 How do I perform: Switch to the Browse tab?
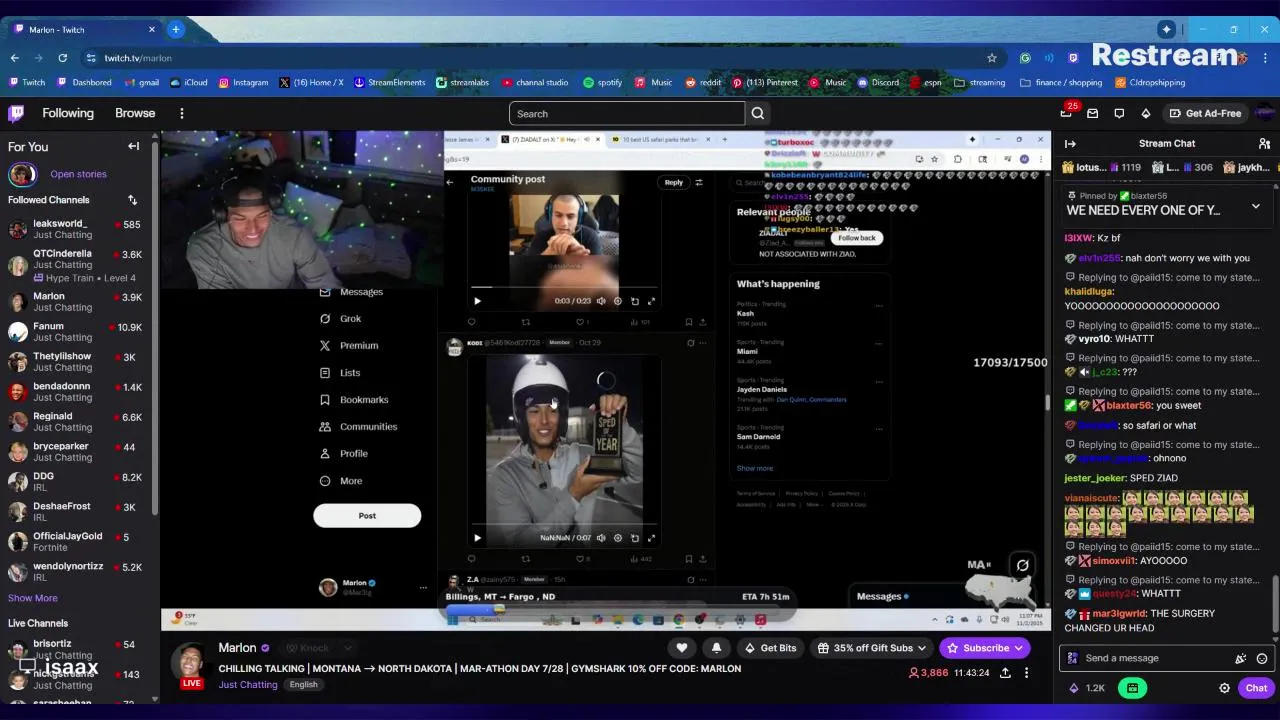(x=135, y=113)
